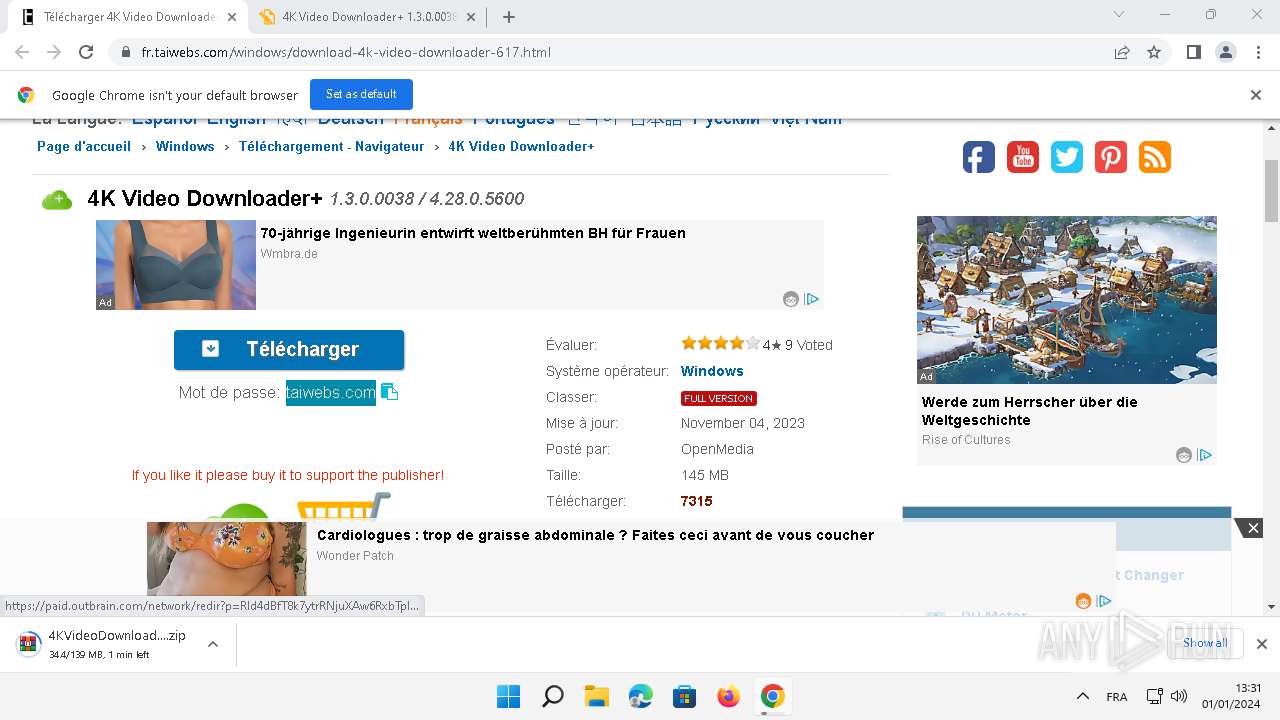Open Chrome taskbar icon

[x=772, y=696]
